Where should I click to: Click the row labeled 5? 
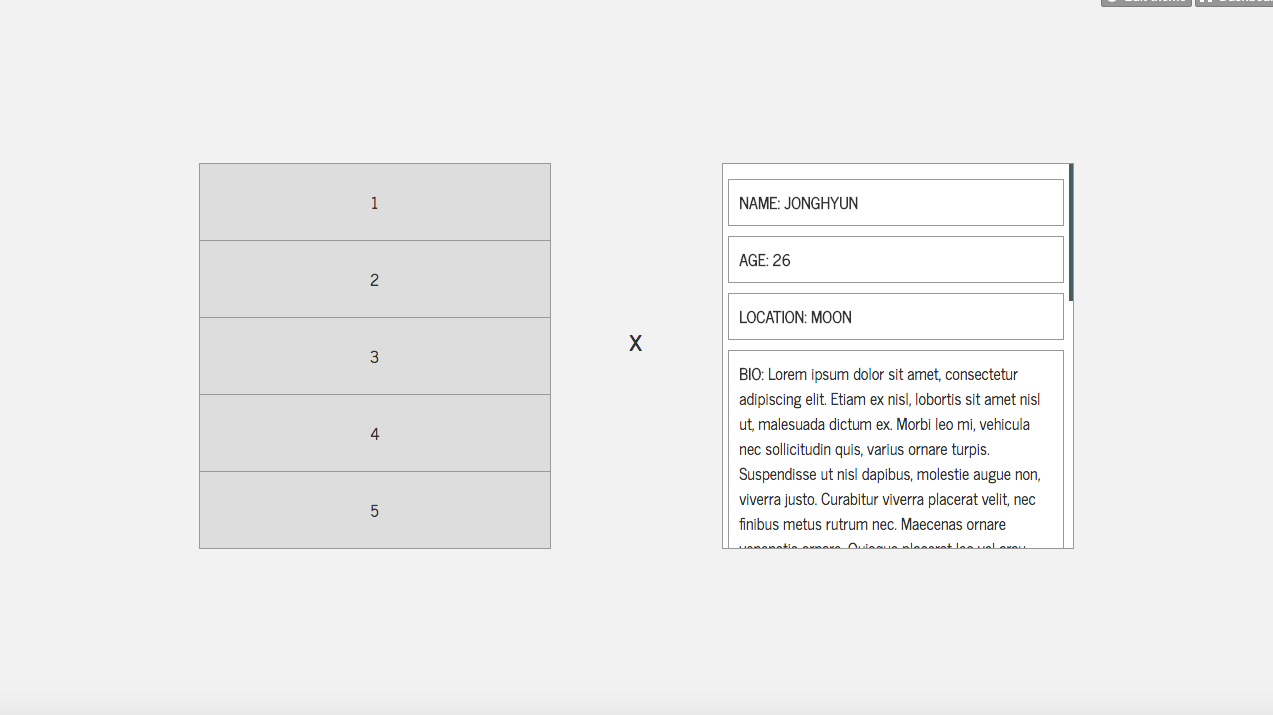click(374, 511)
